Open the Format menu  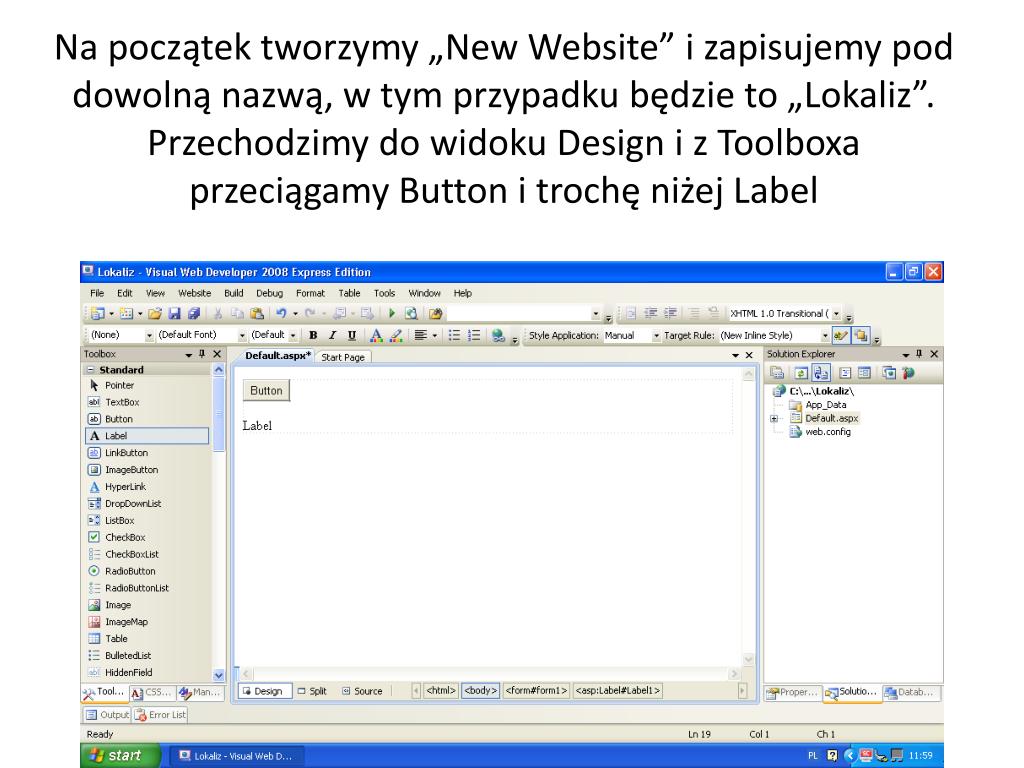click(x=310, y=293)
